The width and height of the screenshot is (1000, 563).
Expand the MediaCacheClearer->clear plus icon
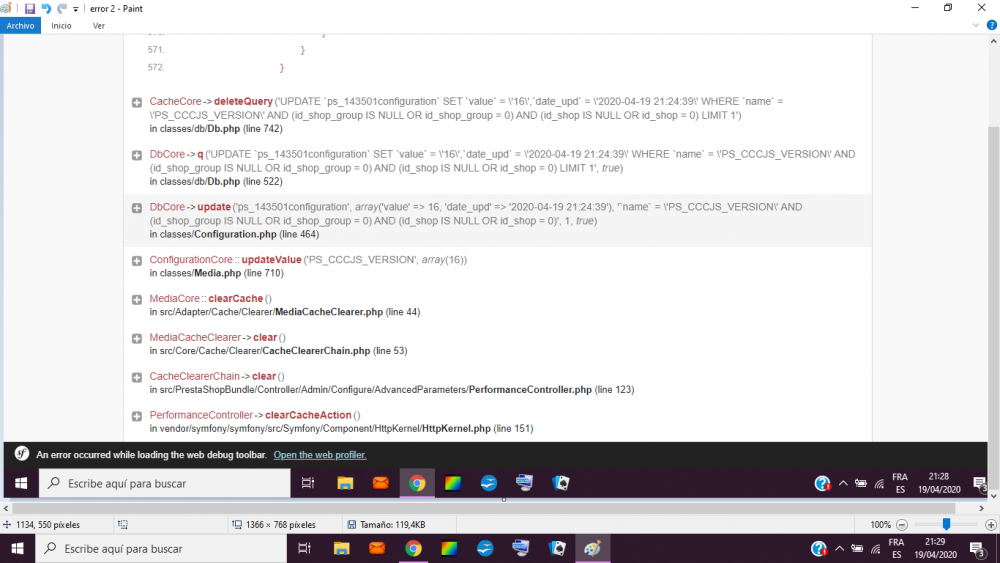click(136, 339)
